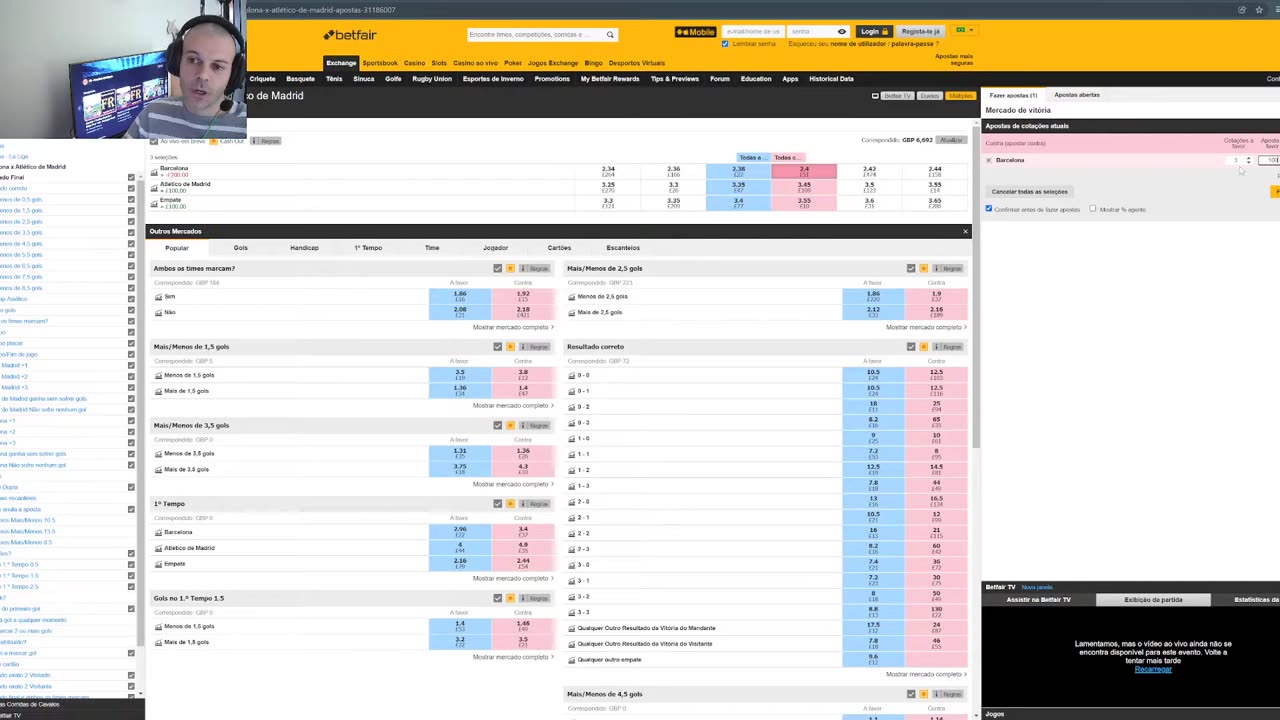The height and width of the screenshot is (720, 1280).
Task: Open Regras info for 1º Tempo market
Action: tap(536, 504)
